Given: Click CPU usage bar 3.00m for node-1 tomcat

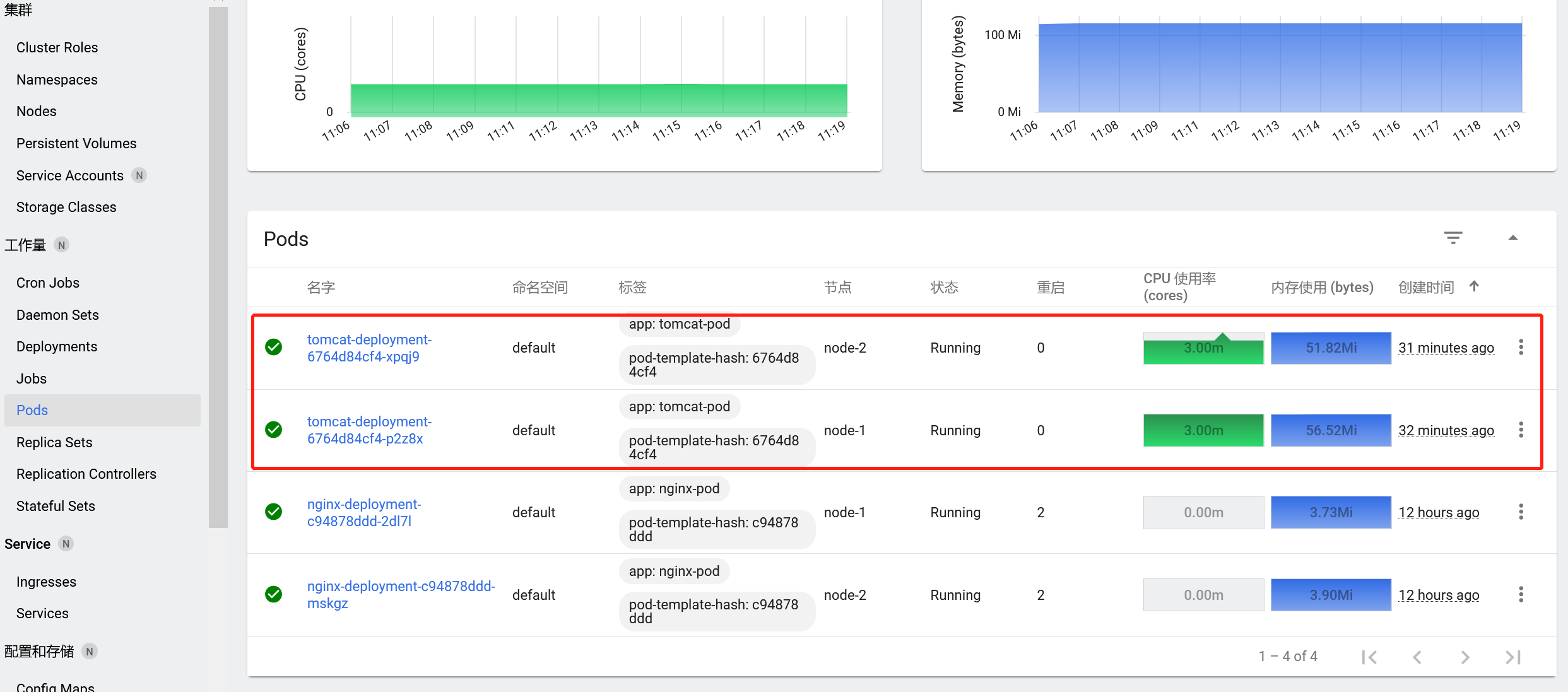Looking at the screenshot, I should click(1203, 430).
